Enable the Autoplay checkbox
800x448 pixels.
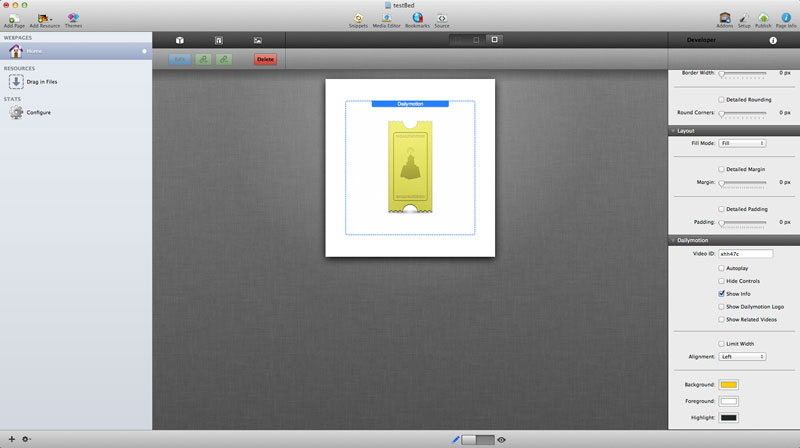pos(722,268)
